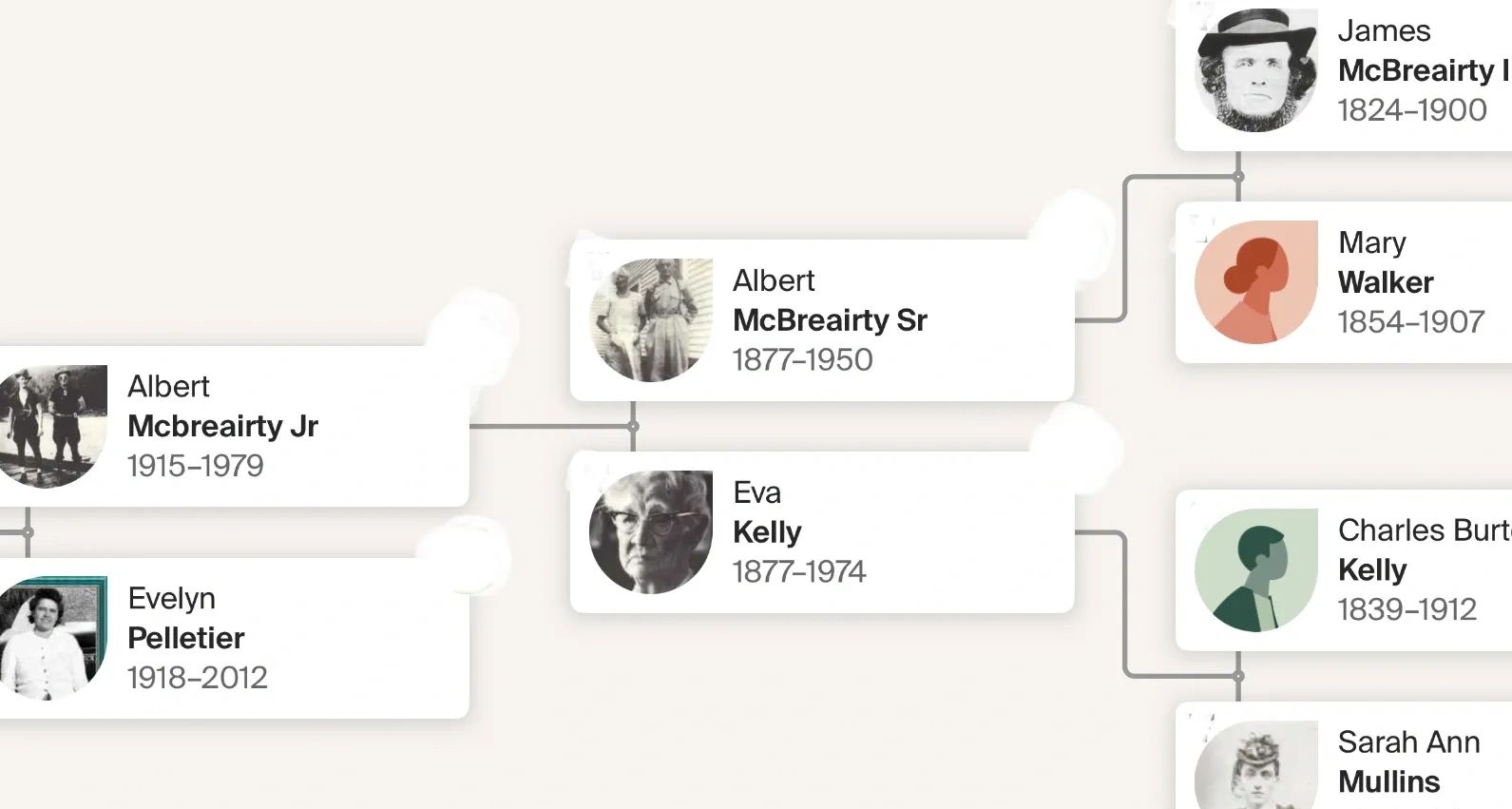The height and width of the screenshot is (809, 1512).
Task: Click the 1877–1974 dates on Eva's card
Action: [x=798, y=571]
